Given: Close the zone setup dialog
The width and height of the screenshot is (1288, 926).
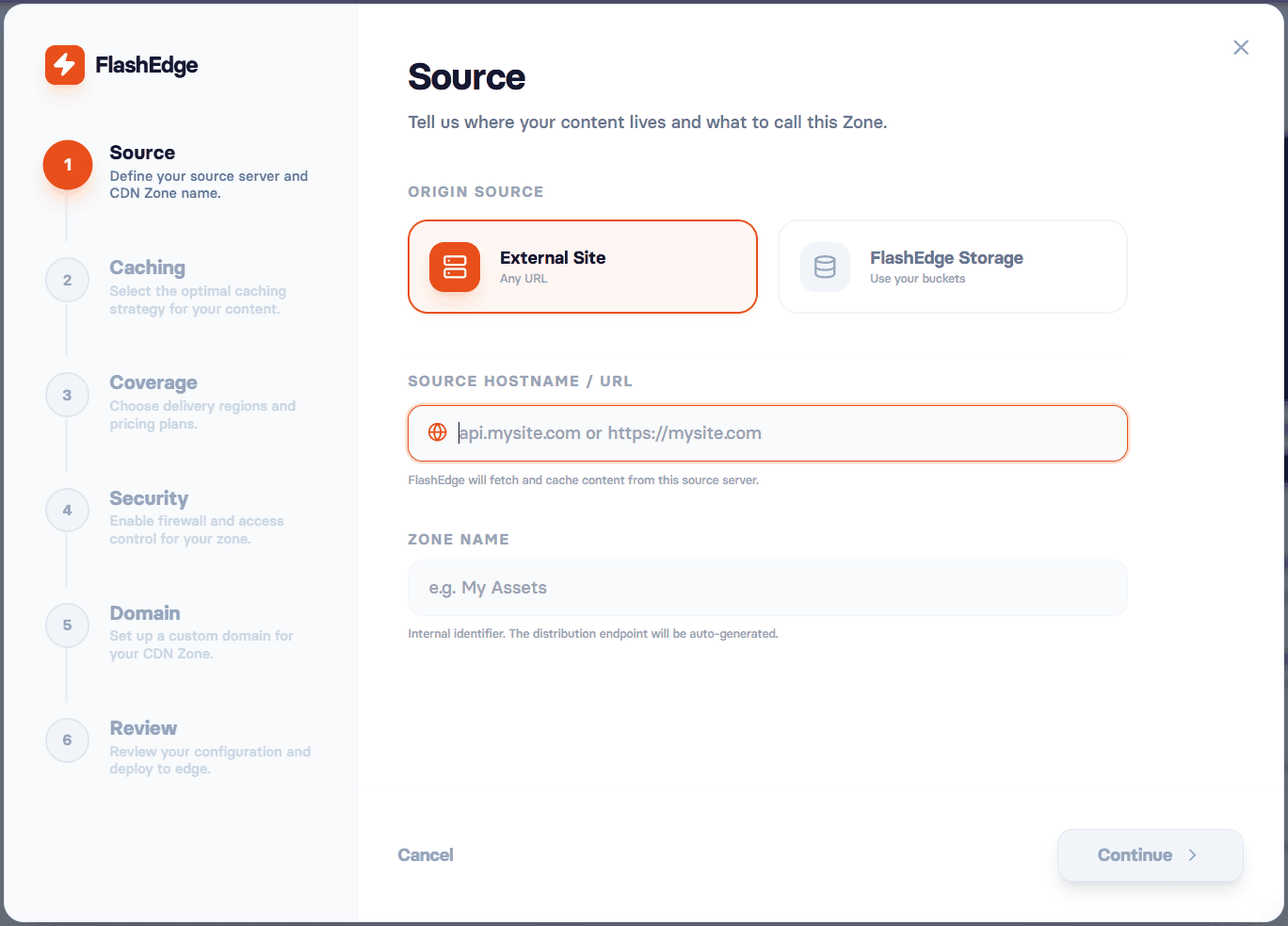Looking at the screenshot, I should click(x=1241, y=48).
